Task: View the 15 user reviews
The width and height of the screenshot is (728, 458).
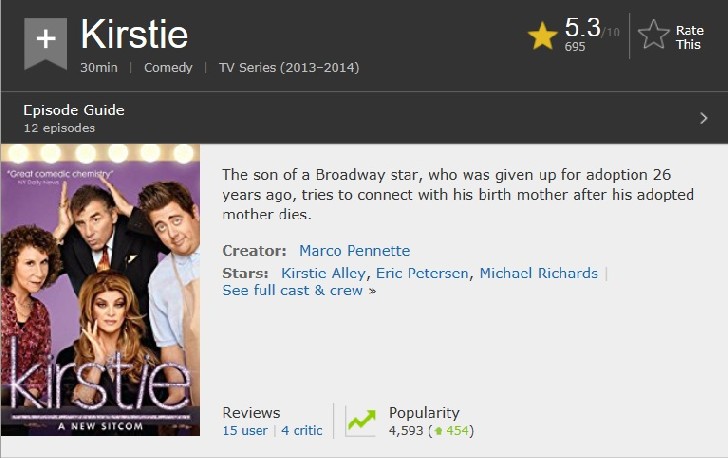Action: tap(245, 431)
